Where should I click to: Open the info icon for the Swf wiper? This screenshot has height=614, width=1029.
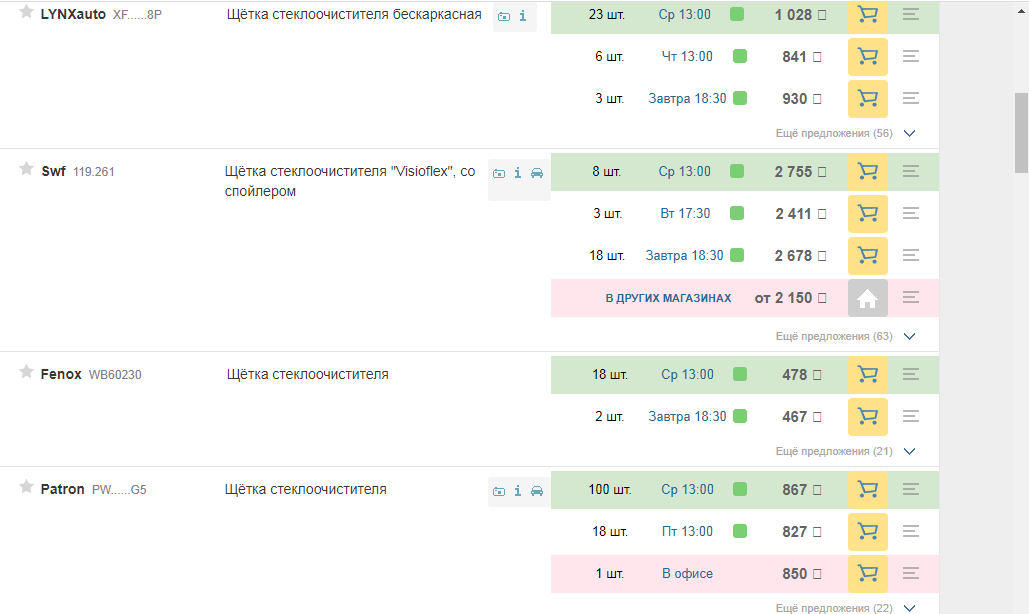pos(517,173)
